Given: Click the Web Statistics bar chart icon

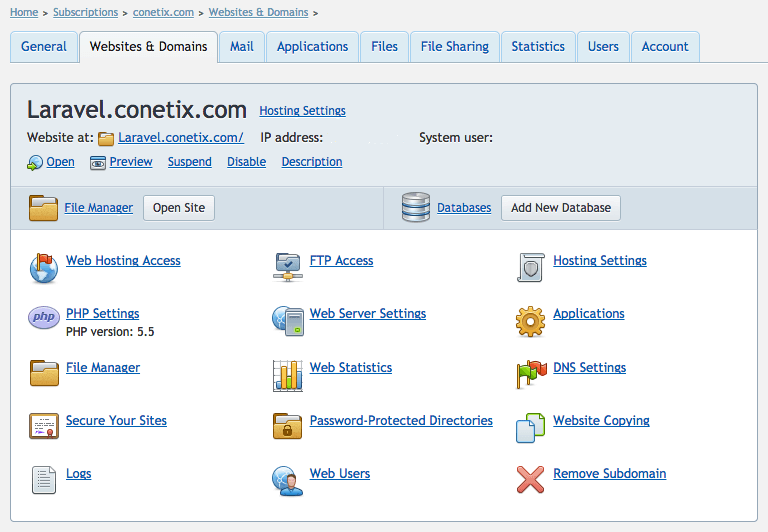Looking at the screenshot, I should pos(288,375).
